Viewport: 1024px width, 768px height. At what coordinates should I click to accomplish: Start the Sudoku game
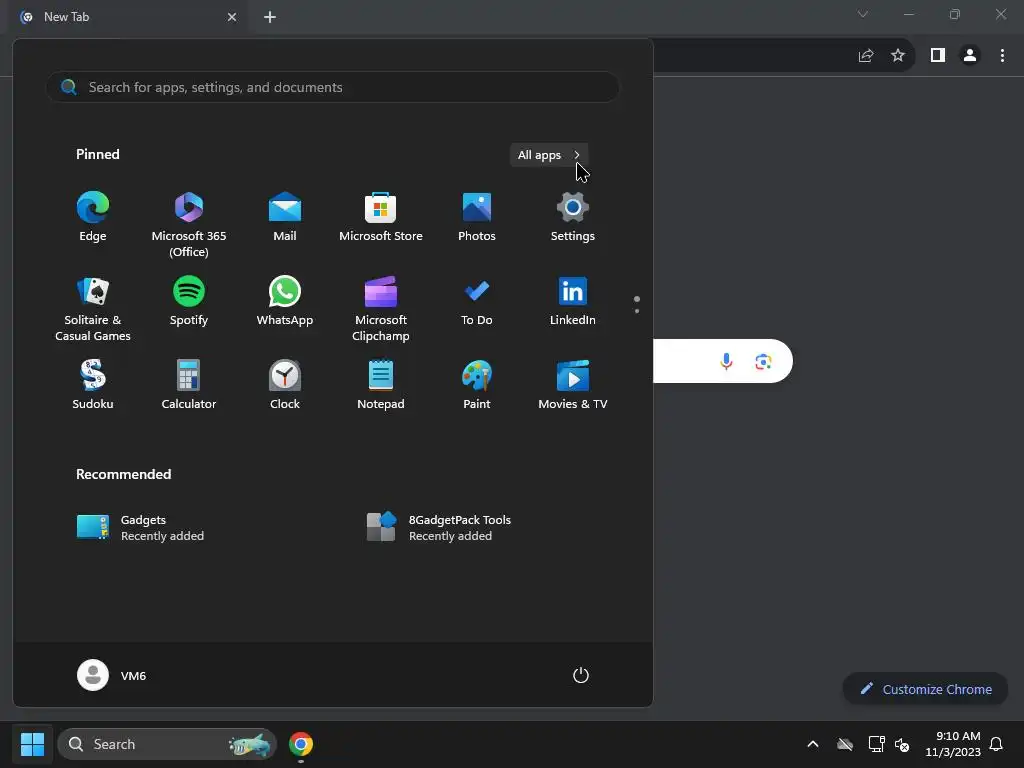click(93, 385)
